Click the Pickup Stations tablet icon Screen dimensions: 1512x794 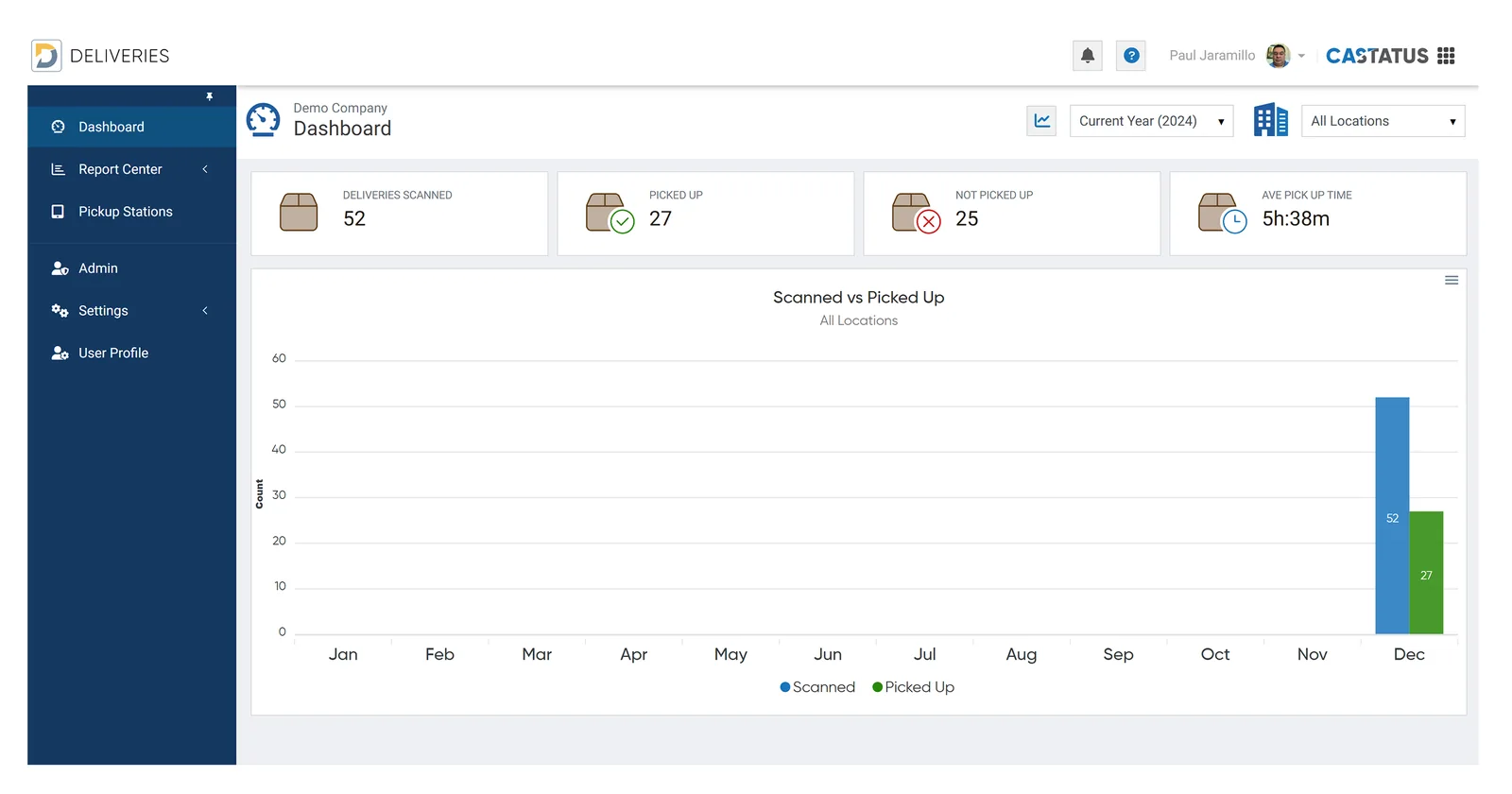[x=59, y=212]
